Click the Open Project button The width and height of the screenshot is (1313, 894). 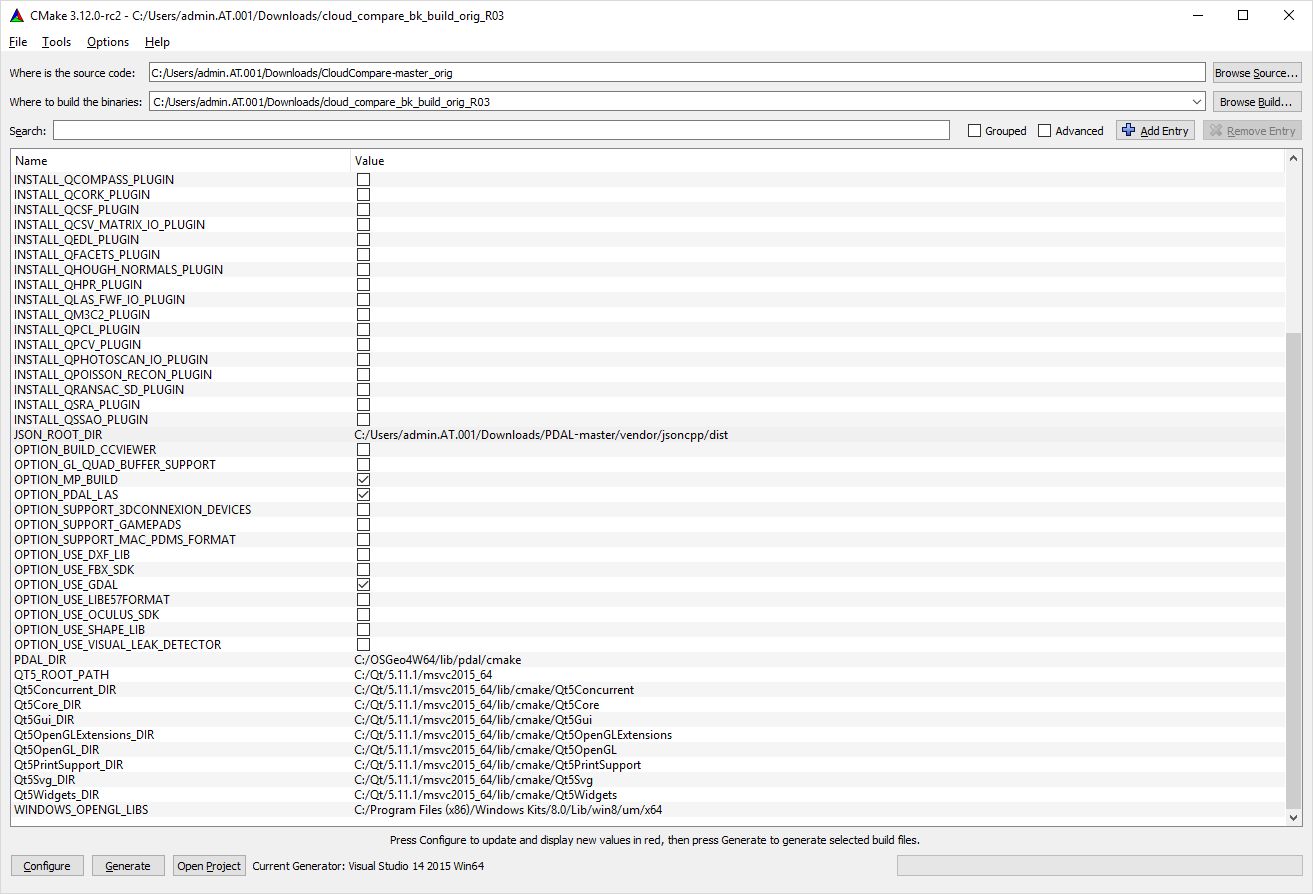point(209,866)
